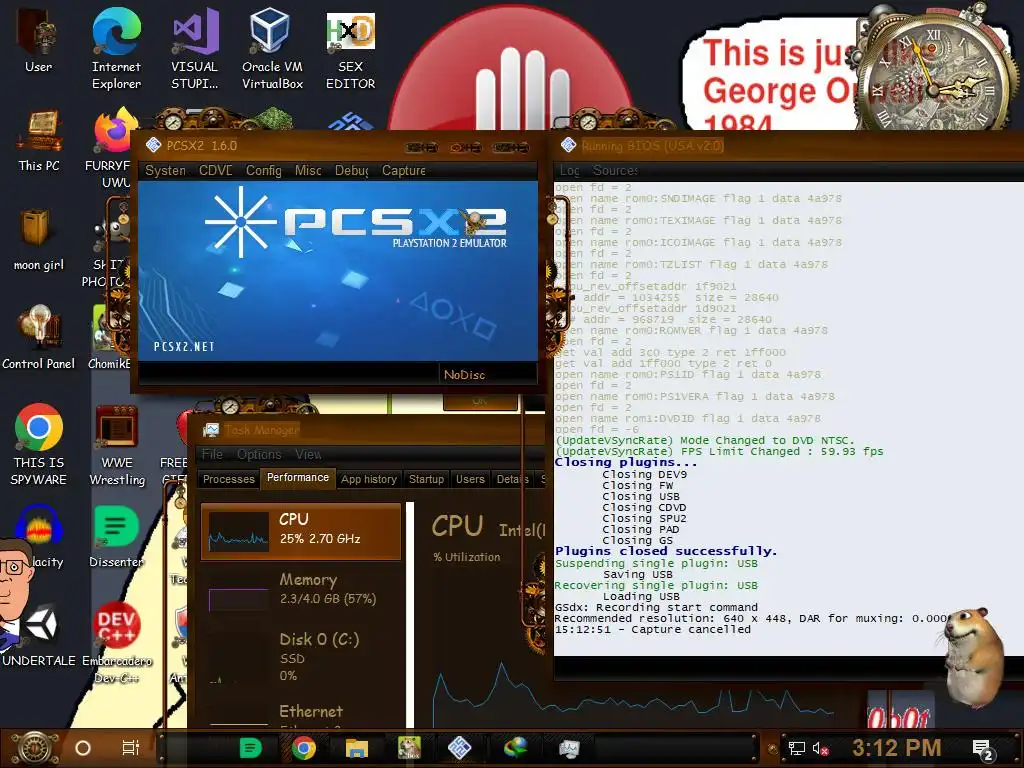Screen dimensions: 1024x768
Task: Open the User desktop icon
Action: click(x=39, y=42)
